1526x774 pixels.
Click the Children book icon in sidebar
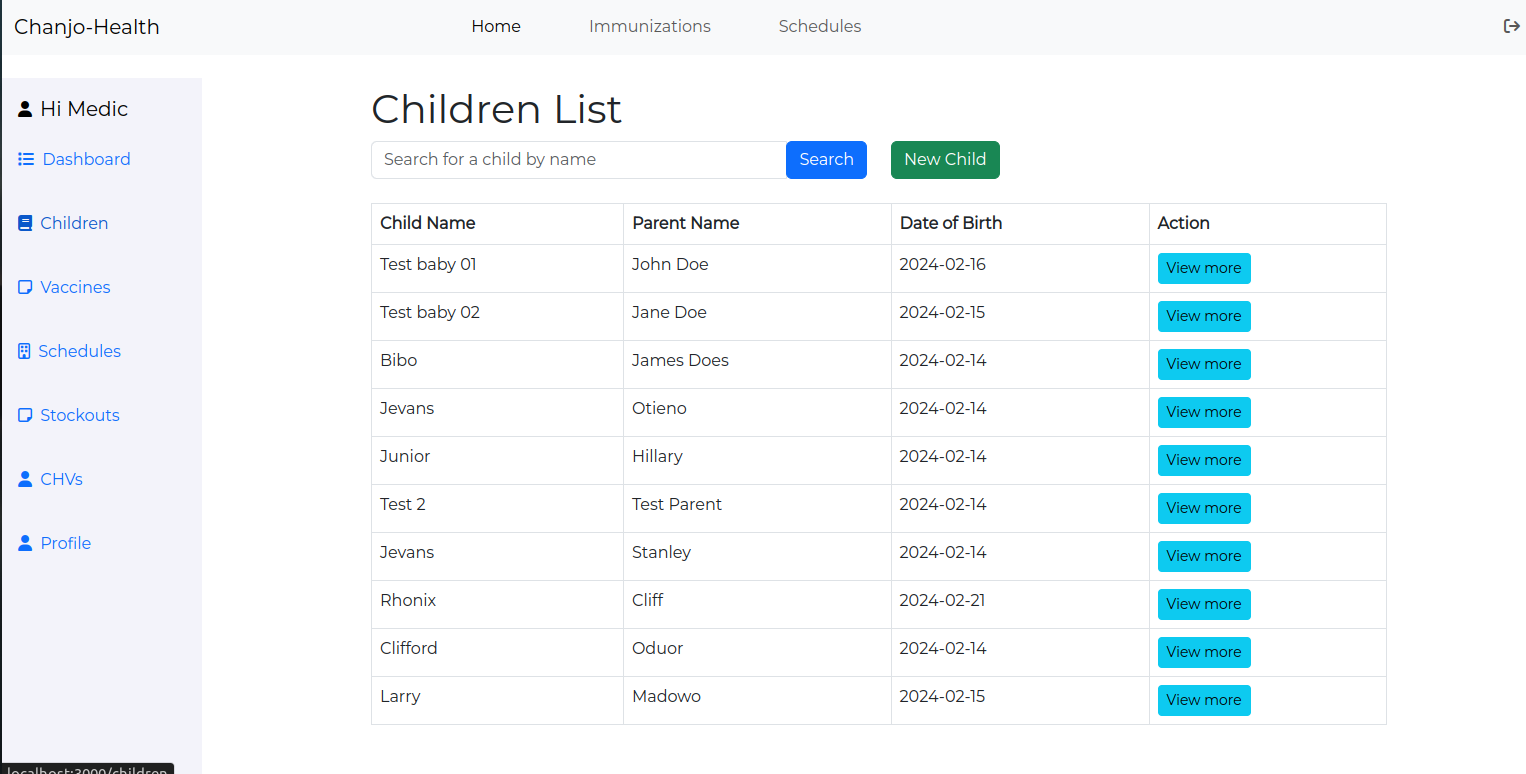pyautogui.click(x=25, y=223)
